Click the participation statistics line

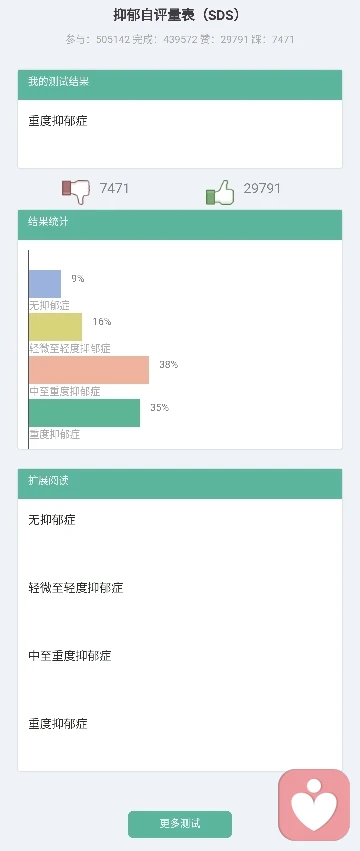180,39
